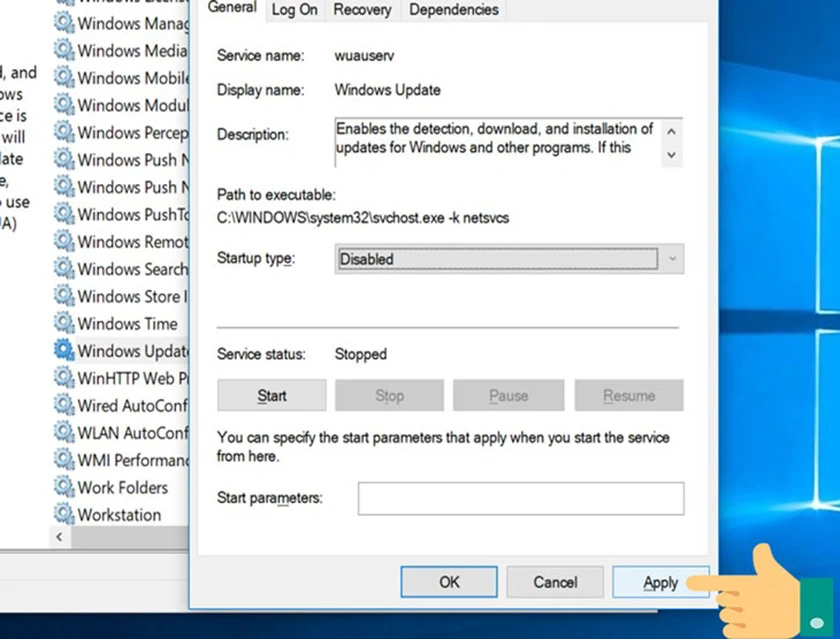Open the Startup type dropdown showing Disabled
This screenshot has width=840, height=639.
(x=509, y=259)
